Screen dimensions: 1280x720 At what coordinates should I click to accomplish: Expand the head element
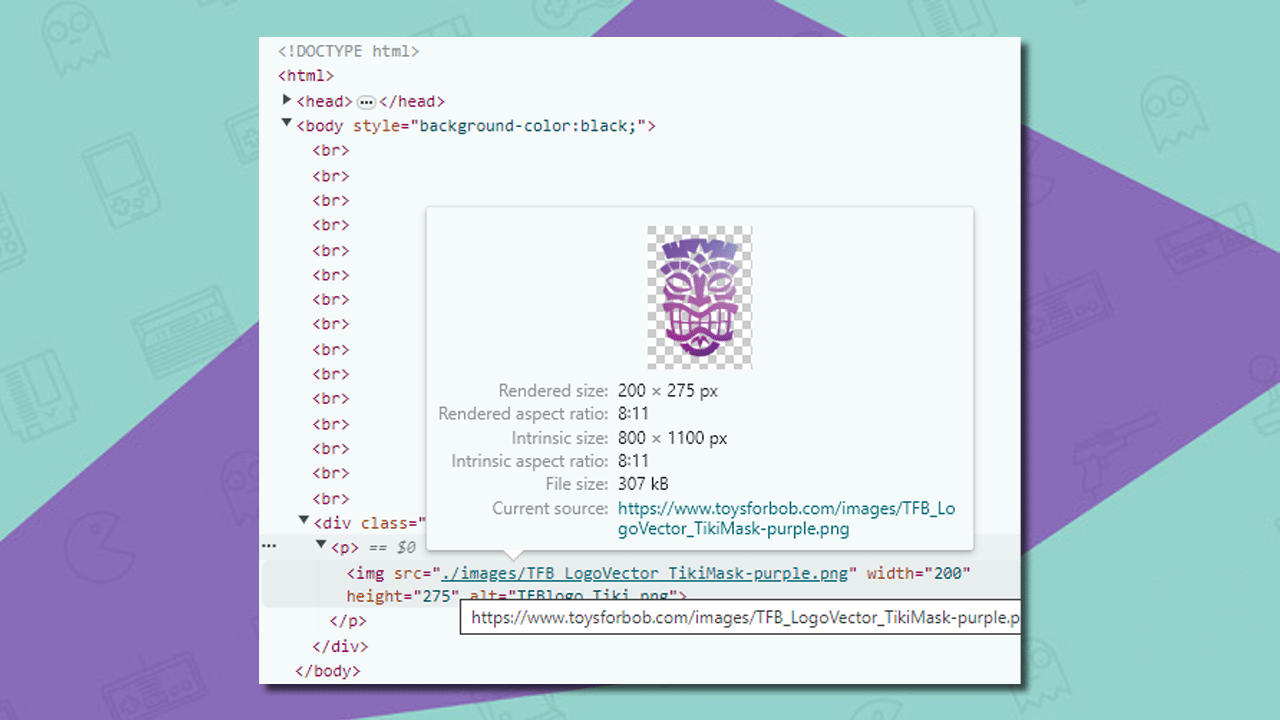287,100
